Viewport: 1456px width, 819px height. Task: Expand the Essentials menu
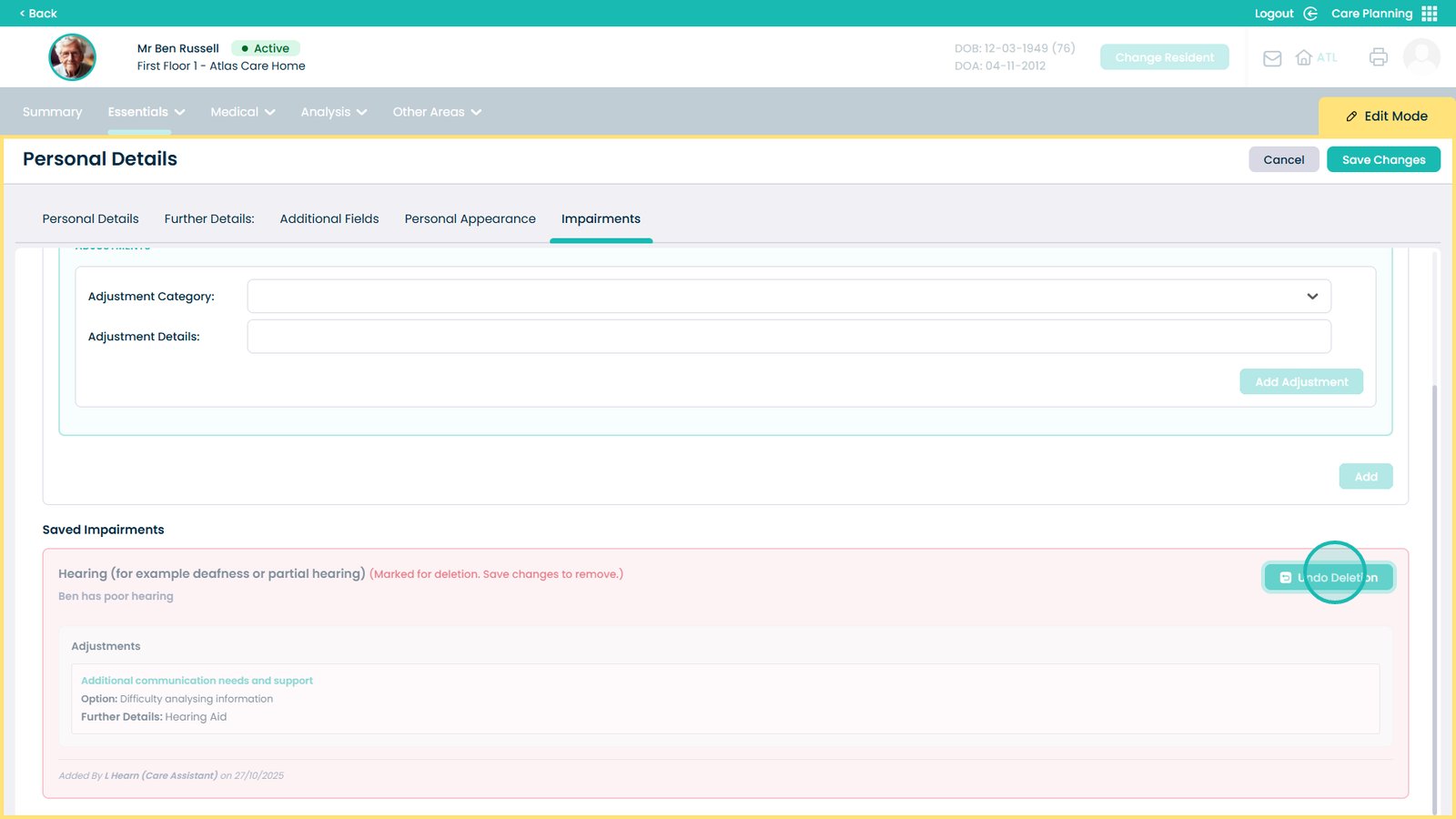click(x=146, y=112)
